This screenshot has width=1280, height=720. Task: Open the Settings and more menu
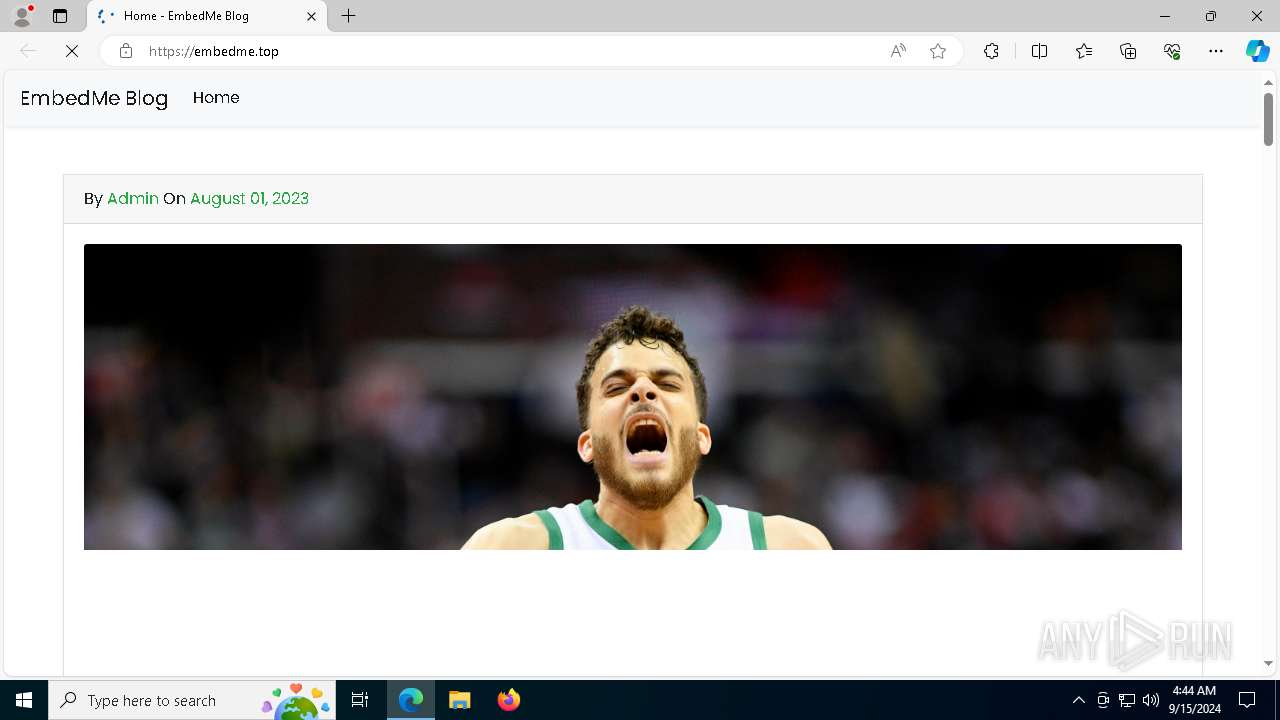pyautogui.click(x=1216, y=51)
